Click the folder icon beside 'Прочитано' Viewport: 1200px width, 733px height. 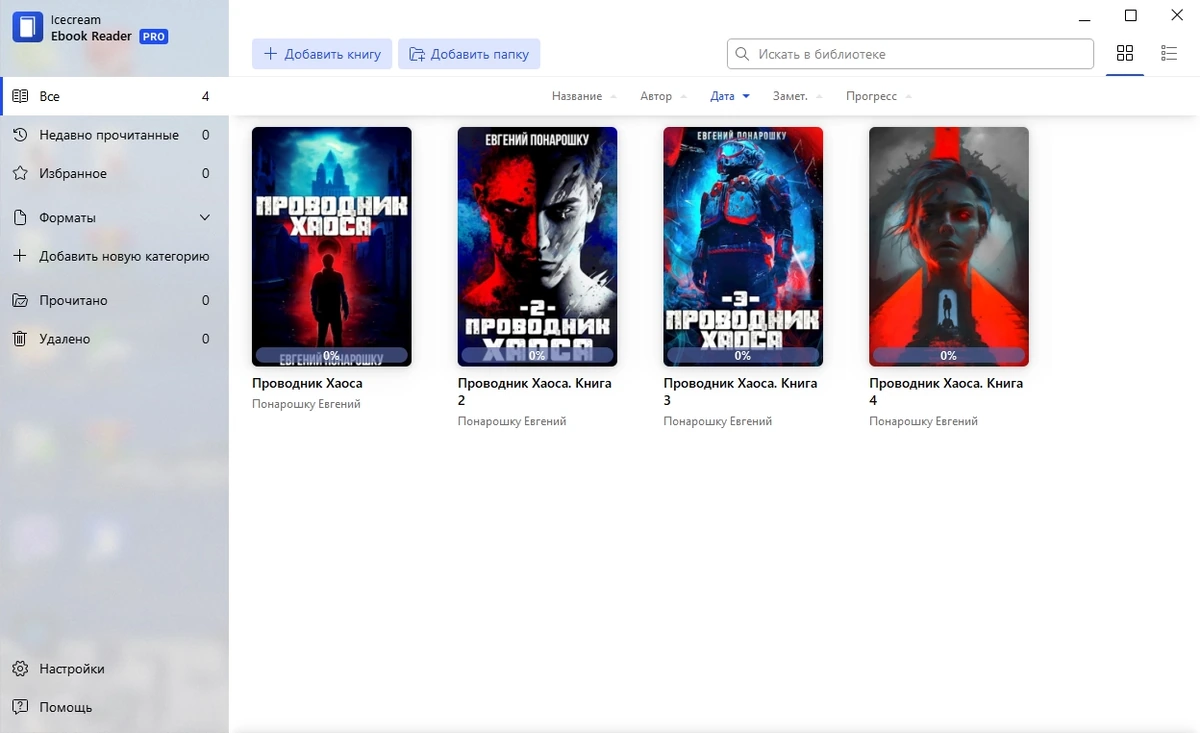click(20, 301)
